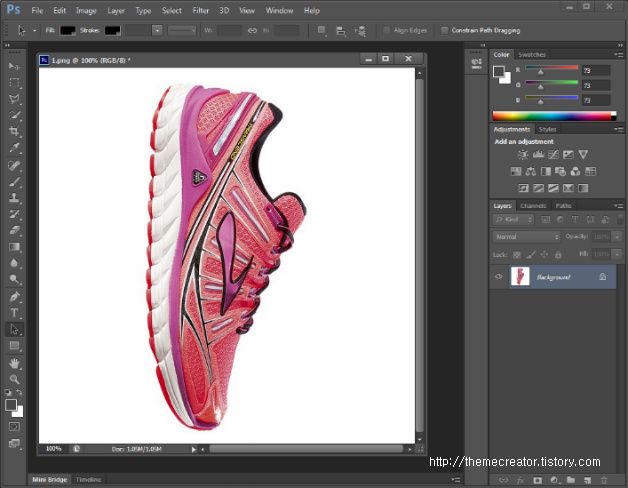
Task: Select the Magic Wand tool
Action: [14, 115]
